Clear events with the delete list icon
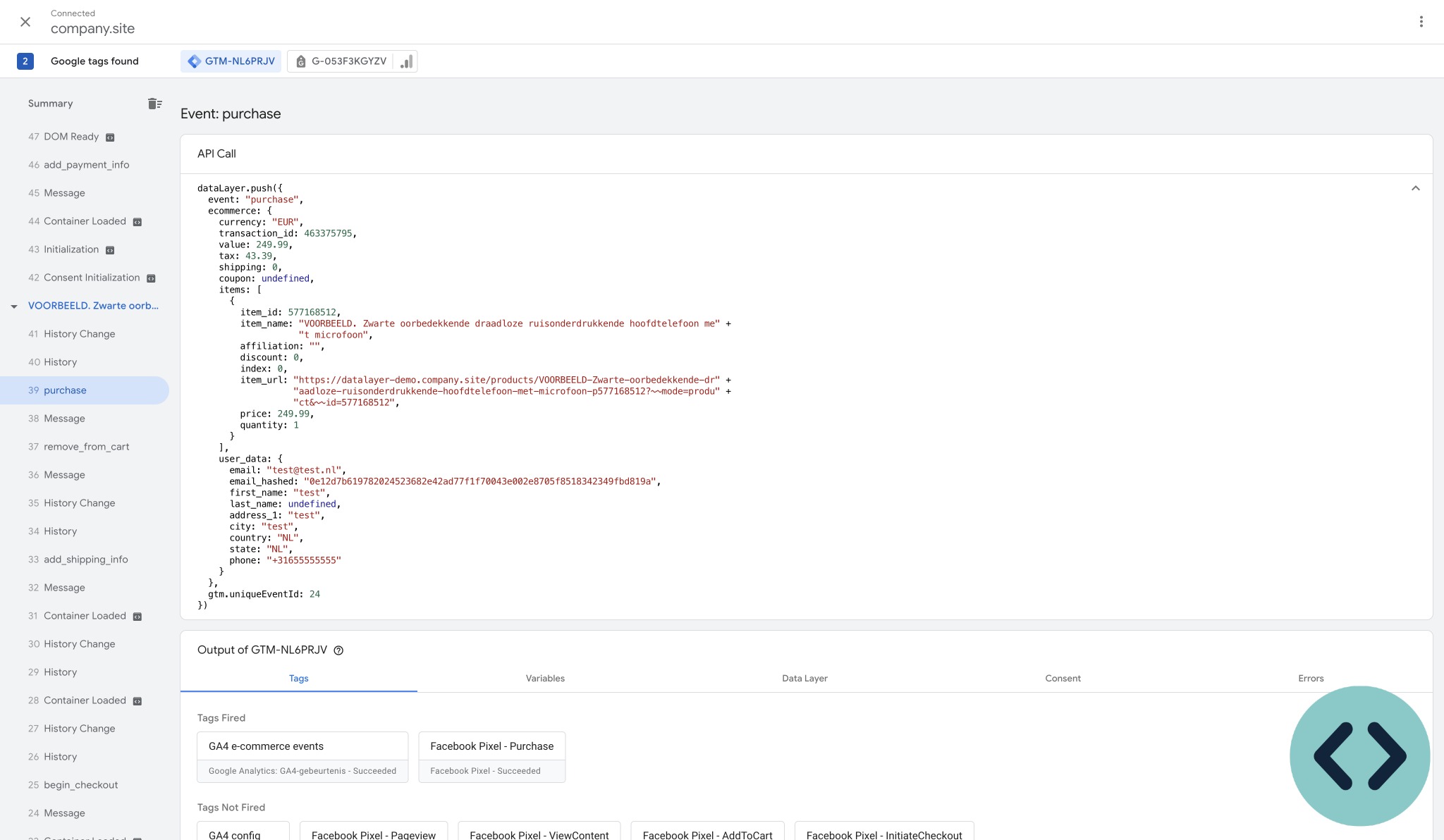Viewport: 1444px width, 840px height. click(x=155, y=104)
